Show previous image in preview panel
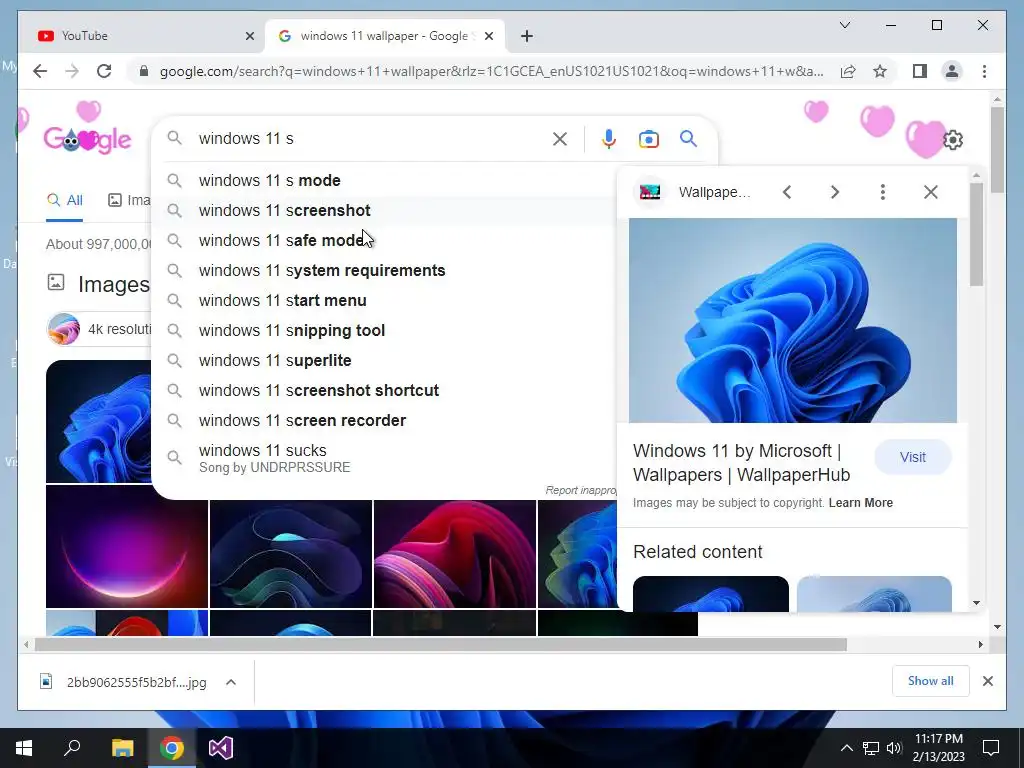1024x768 pixels. click(x=787, y=192)
